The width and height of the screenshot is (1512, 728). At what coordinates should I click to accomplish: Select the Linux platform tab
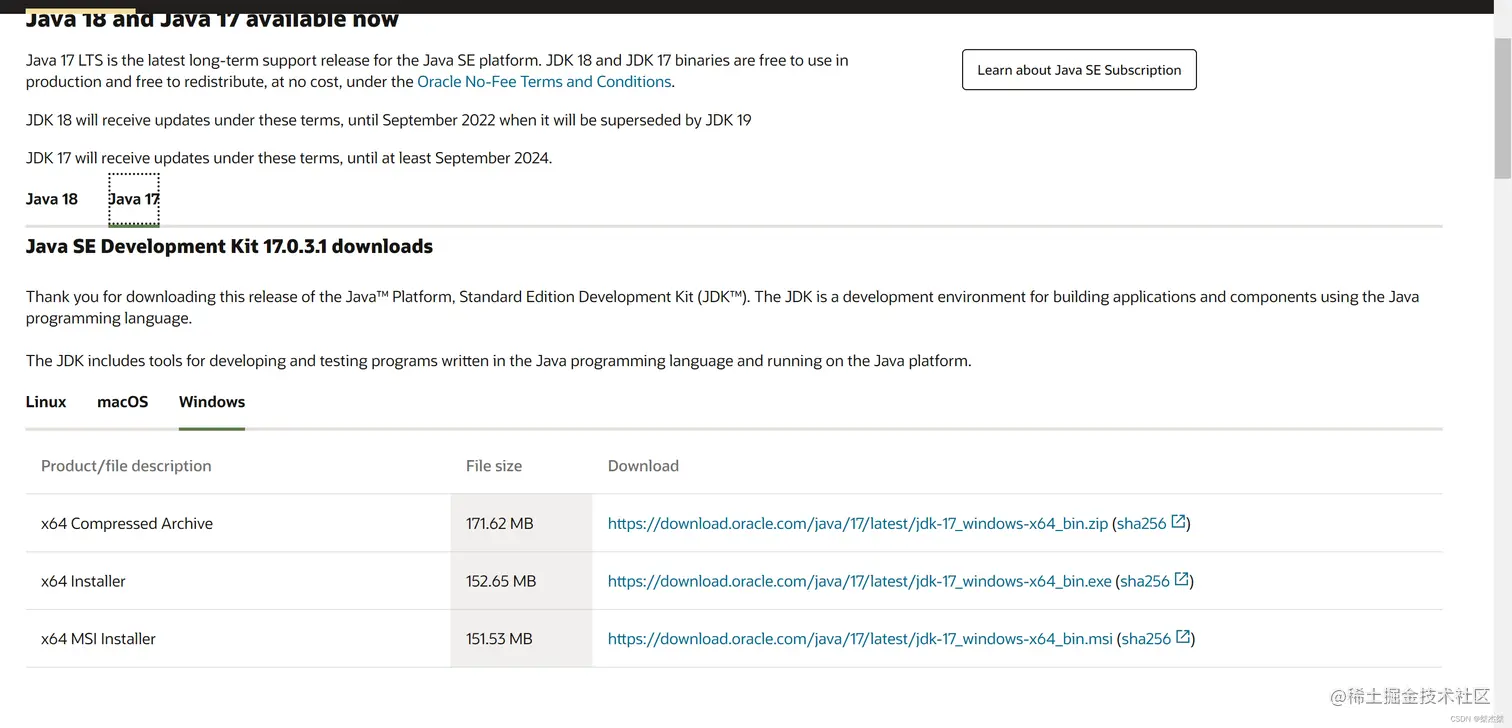[46, 402]
